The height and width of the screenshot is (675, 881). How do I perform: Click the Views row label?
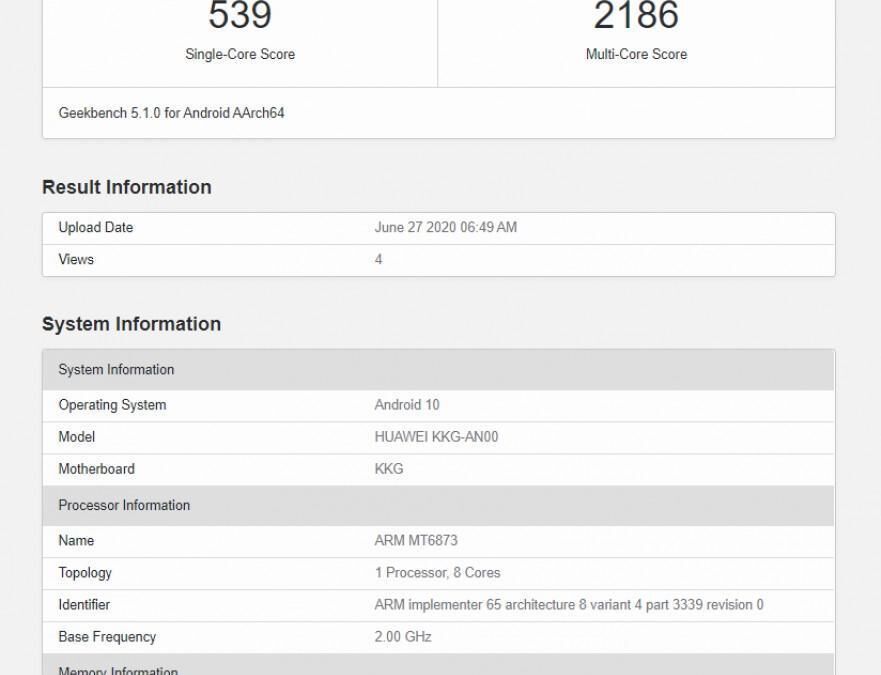[76, 260]
